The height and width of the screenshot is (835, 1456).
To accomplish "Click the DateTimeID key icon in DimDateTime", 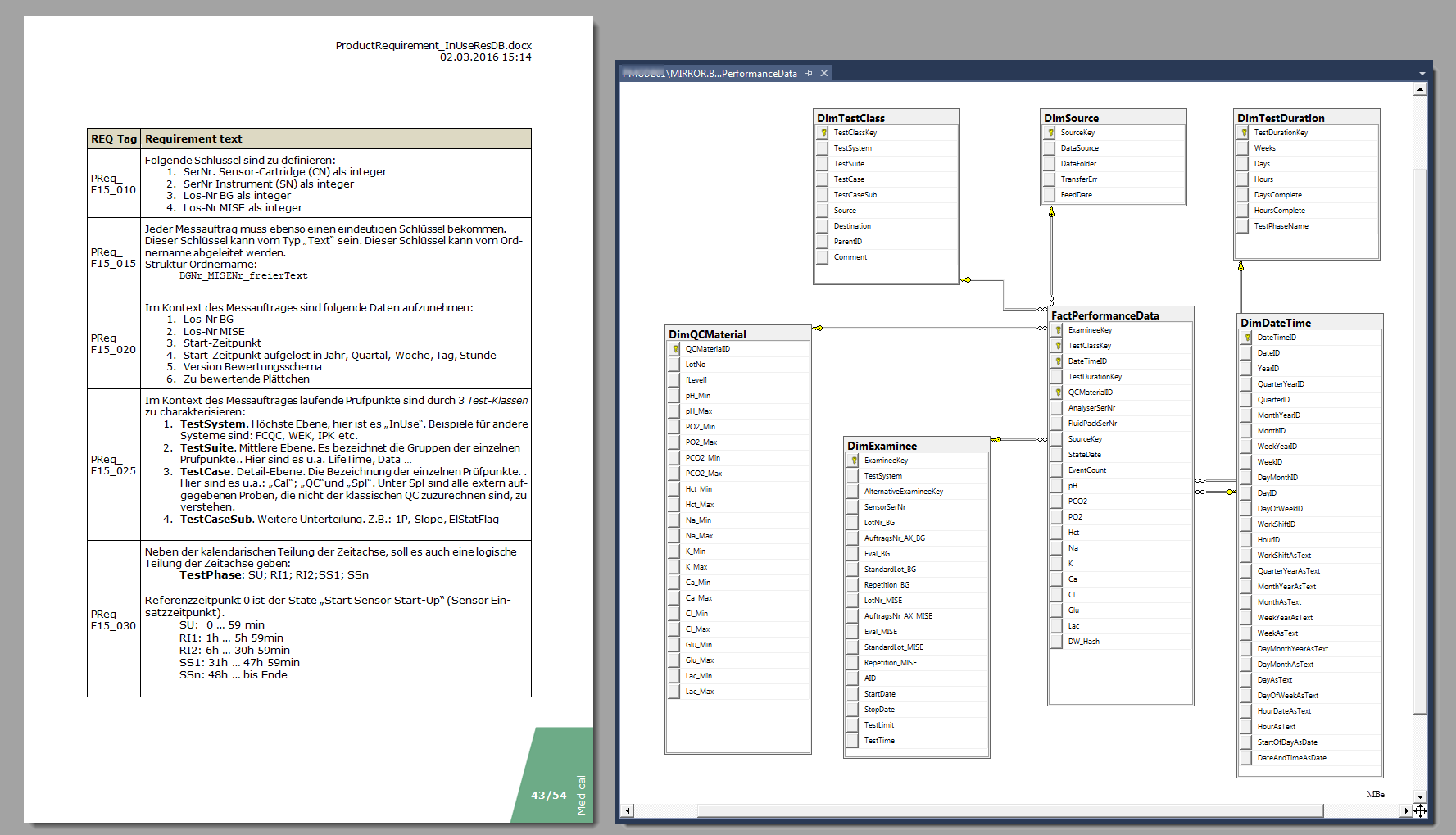I will coord(1246,338).
